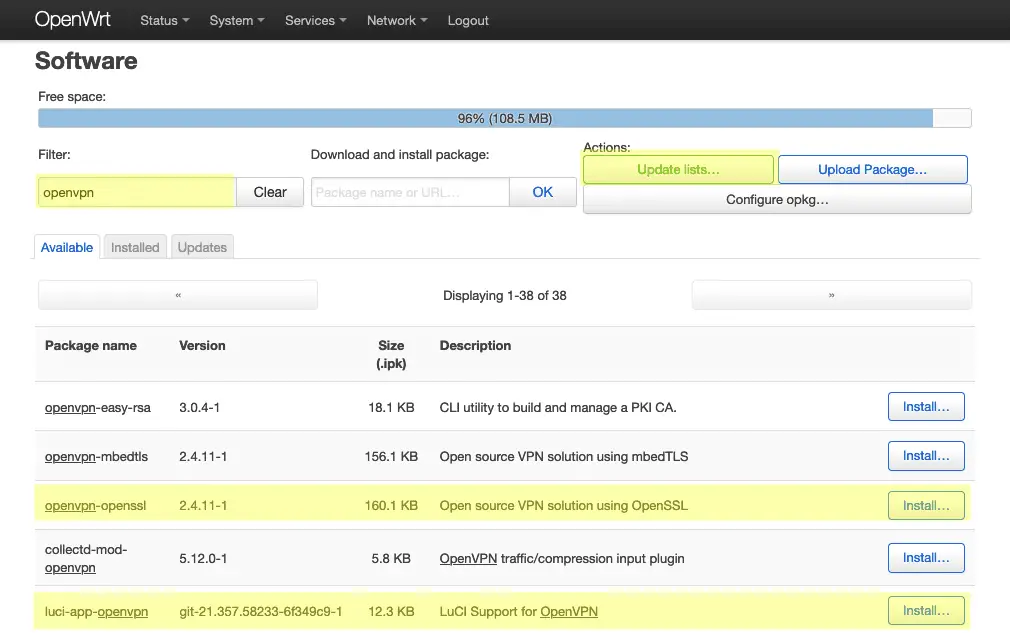Click openvpn-easy-rsa package name
The width and height of the screenshot is (1010, 633).
click(x=97, y=408)
